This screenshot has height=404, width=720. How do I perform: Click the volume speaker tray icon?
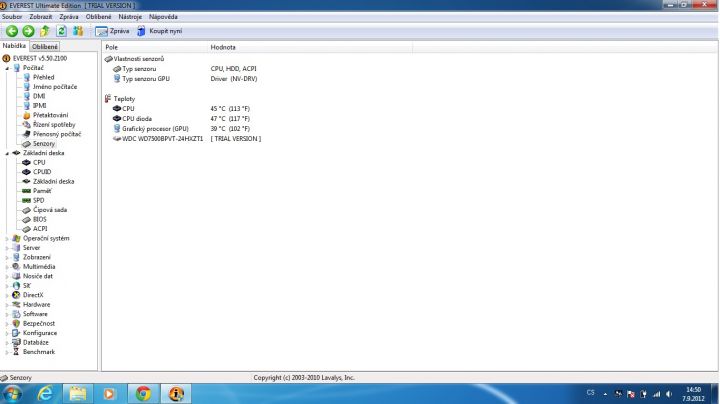click(669, 394)
